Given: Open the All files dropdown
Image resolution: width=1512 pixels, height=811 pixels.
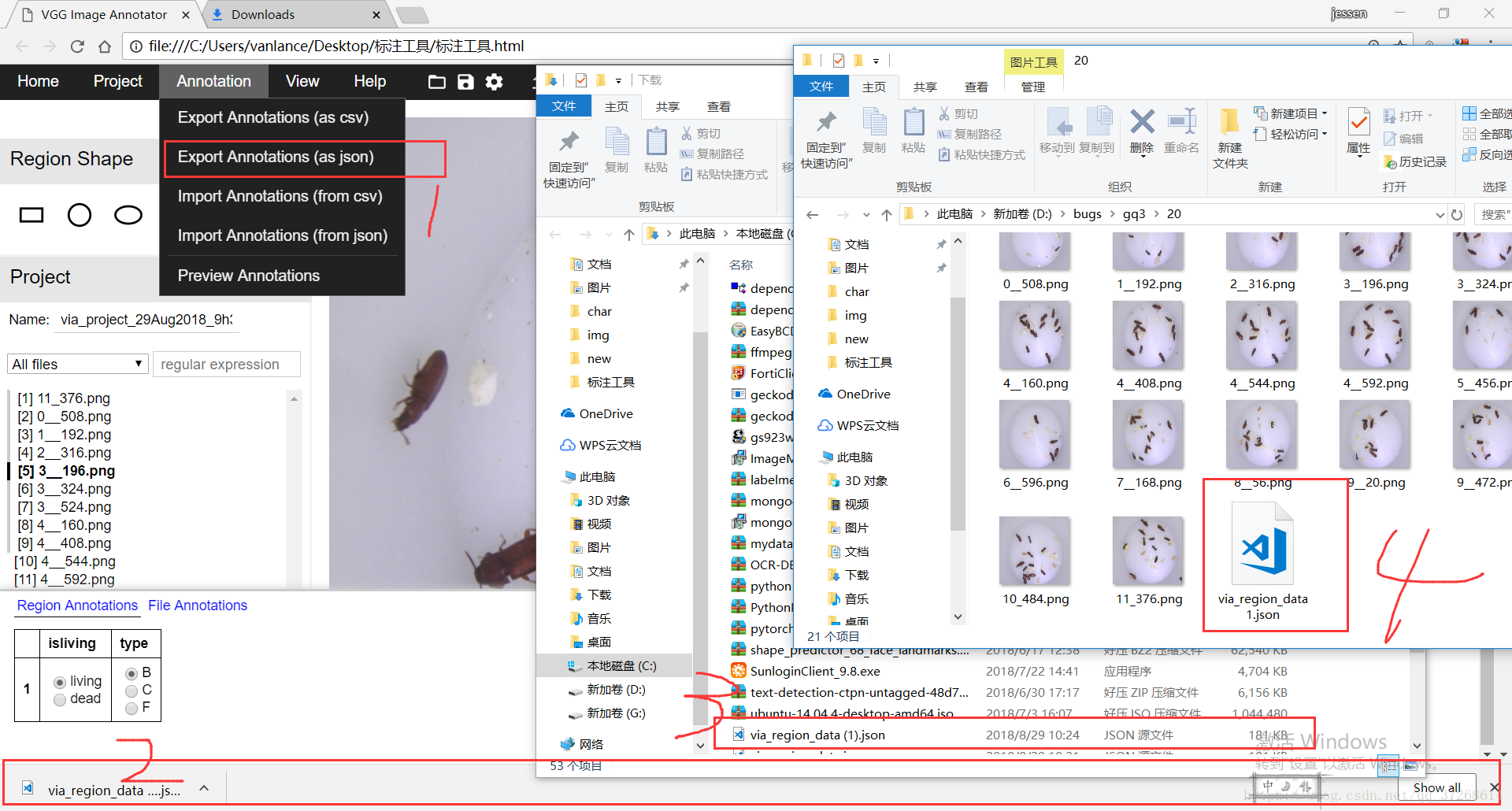Looking at the screenshot, I should point(77,364).
